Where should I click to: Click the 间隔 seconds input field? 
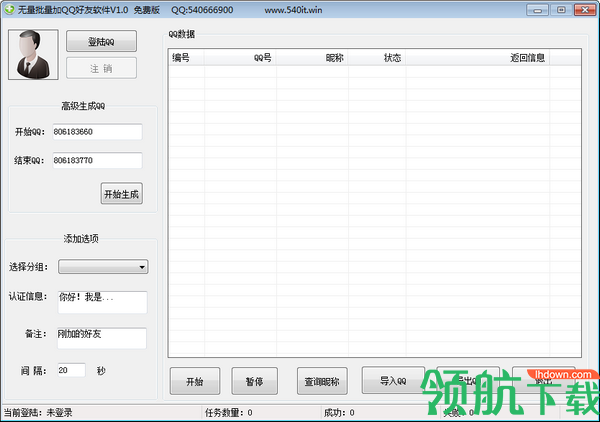point(72,370)
